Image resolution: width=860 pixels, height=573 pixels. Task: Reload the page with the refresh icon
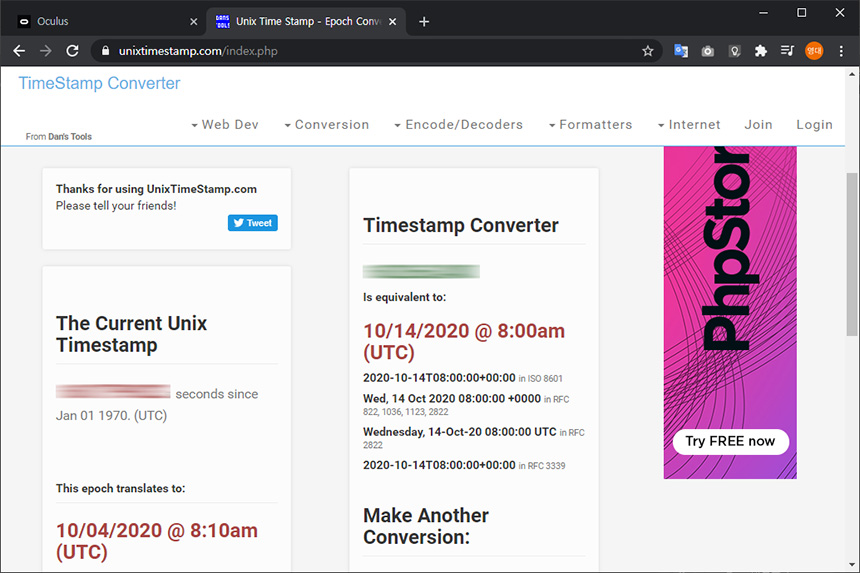pos(72,51)
